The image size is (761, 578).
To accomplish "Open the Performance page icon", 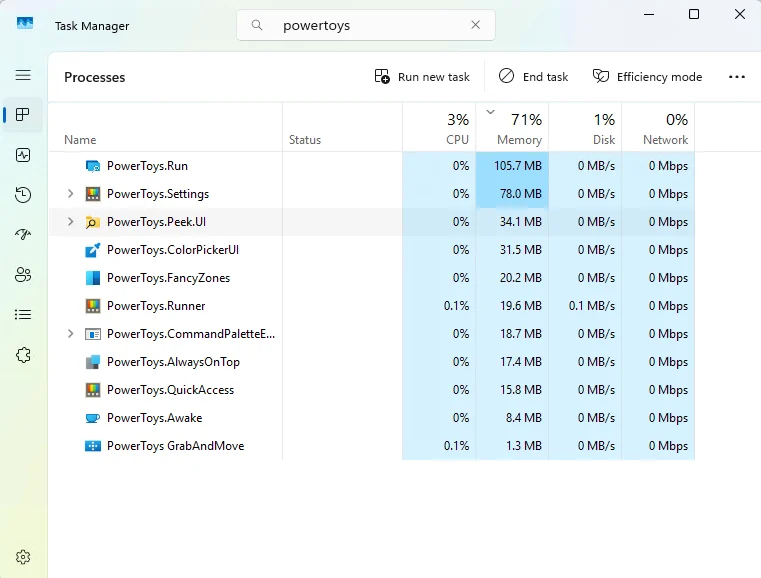I will (x=23, y=155).
